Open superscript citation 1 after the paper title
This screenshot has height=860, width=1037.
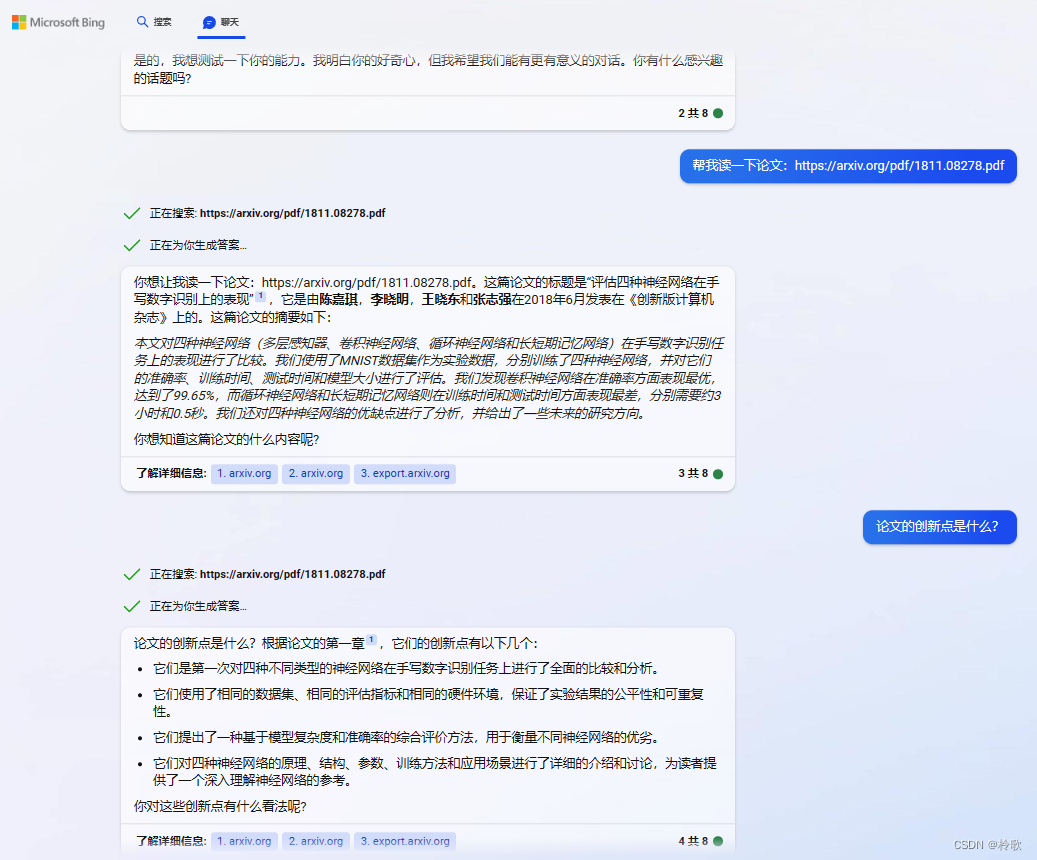(x=261, y=296)
